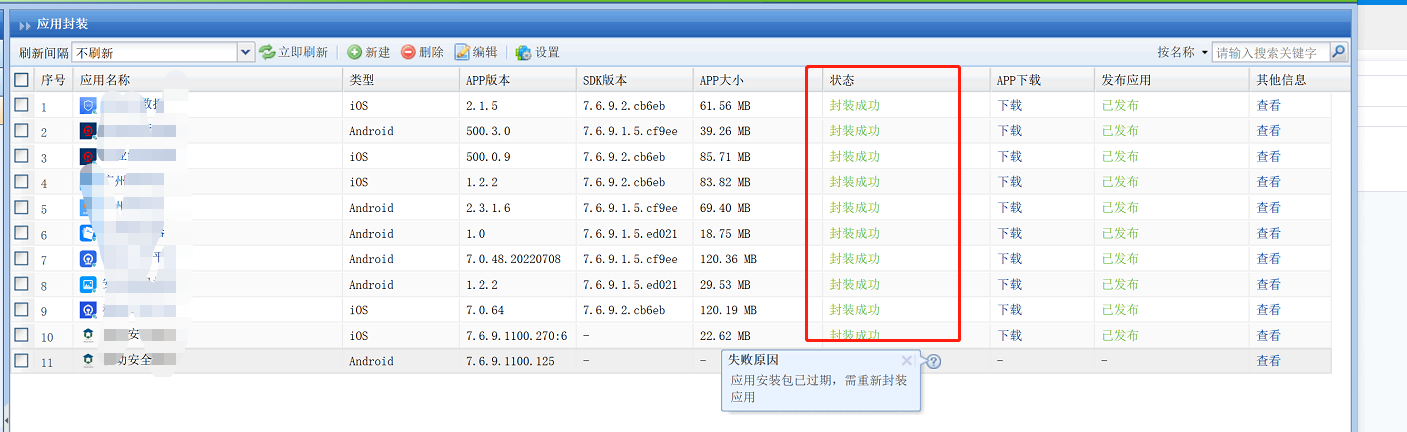
Task: Click the 立即刷新 refresh icon
Action: click(x=267, y=52)
